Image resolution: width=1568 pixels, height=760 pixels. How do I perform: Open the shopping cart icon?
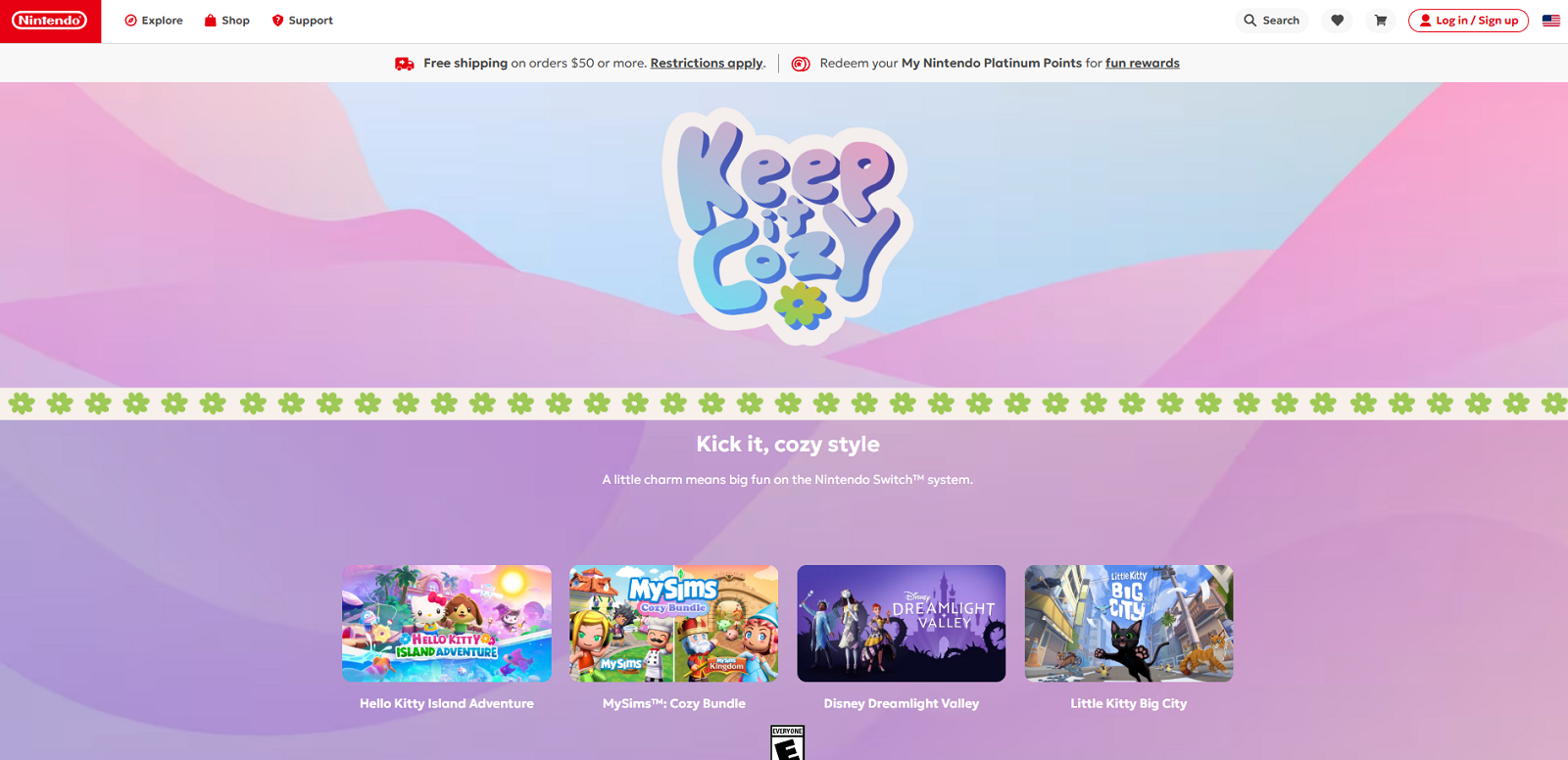click(1380, 21)
